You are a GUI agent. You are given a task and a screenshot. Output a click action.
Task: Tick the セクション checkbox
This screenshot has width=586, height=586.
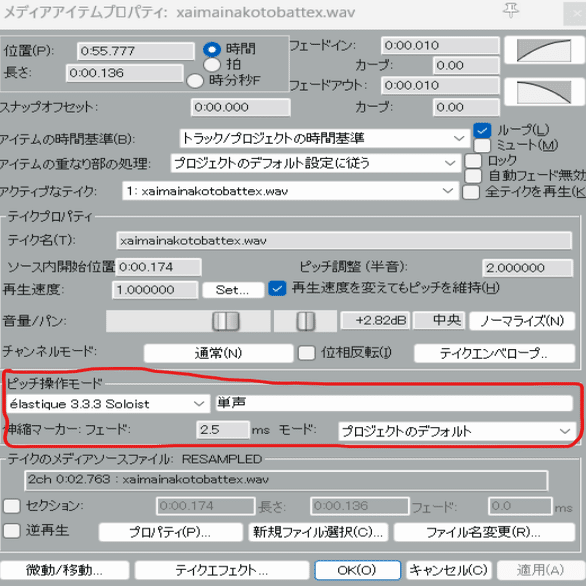pos(12,506)
